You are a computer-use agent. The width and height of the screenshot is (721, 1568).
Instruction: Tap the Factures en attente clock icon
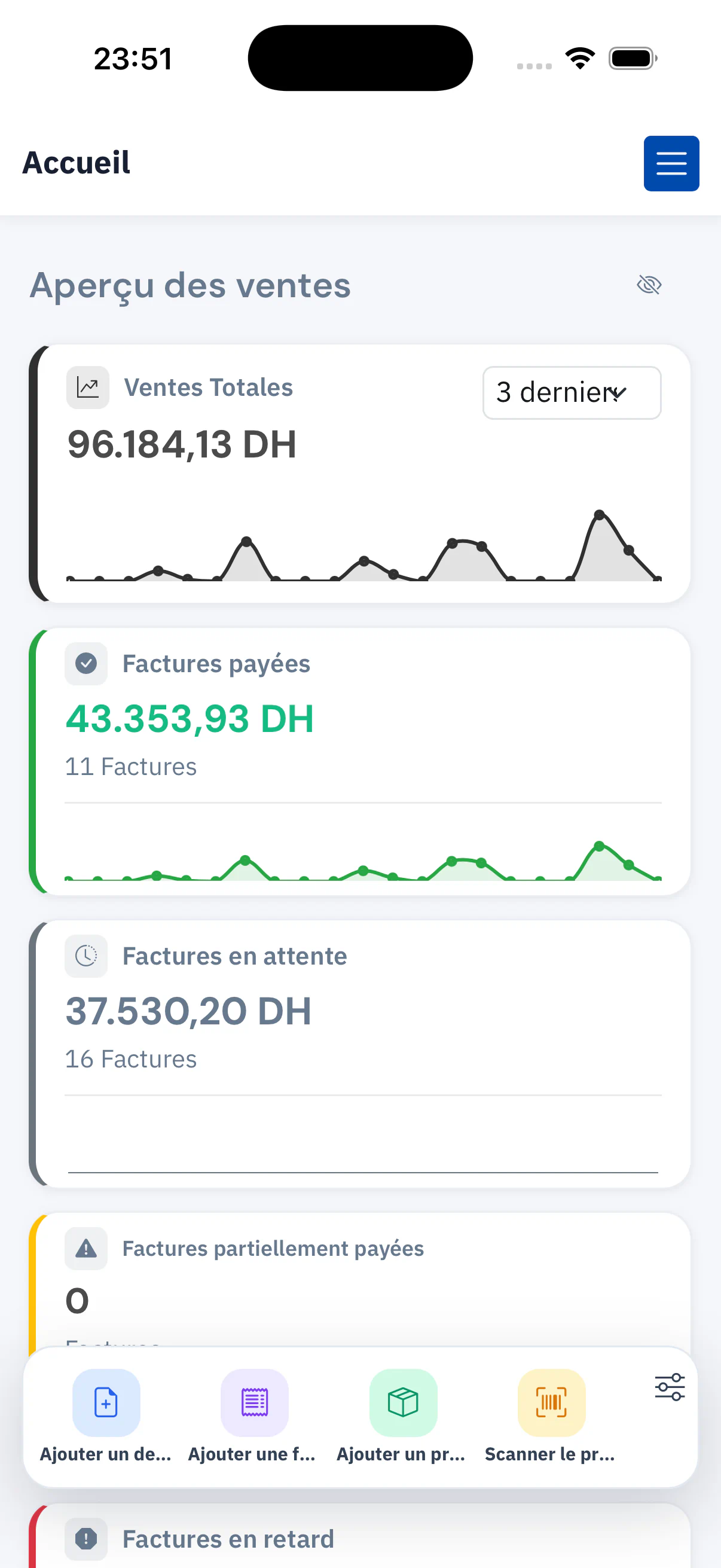85,956
